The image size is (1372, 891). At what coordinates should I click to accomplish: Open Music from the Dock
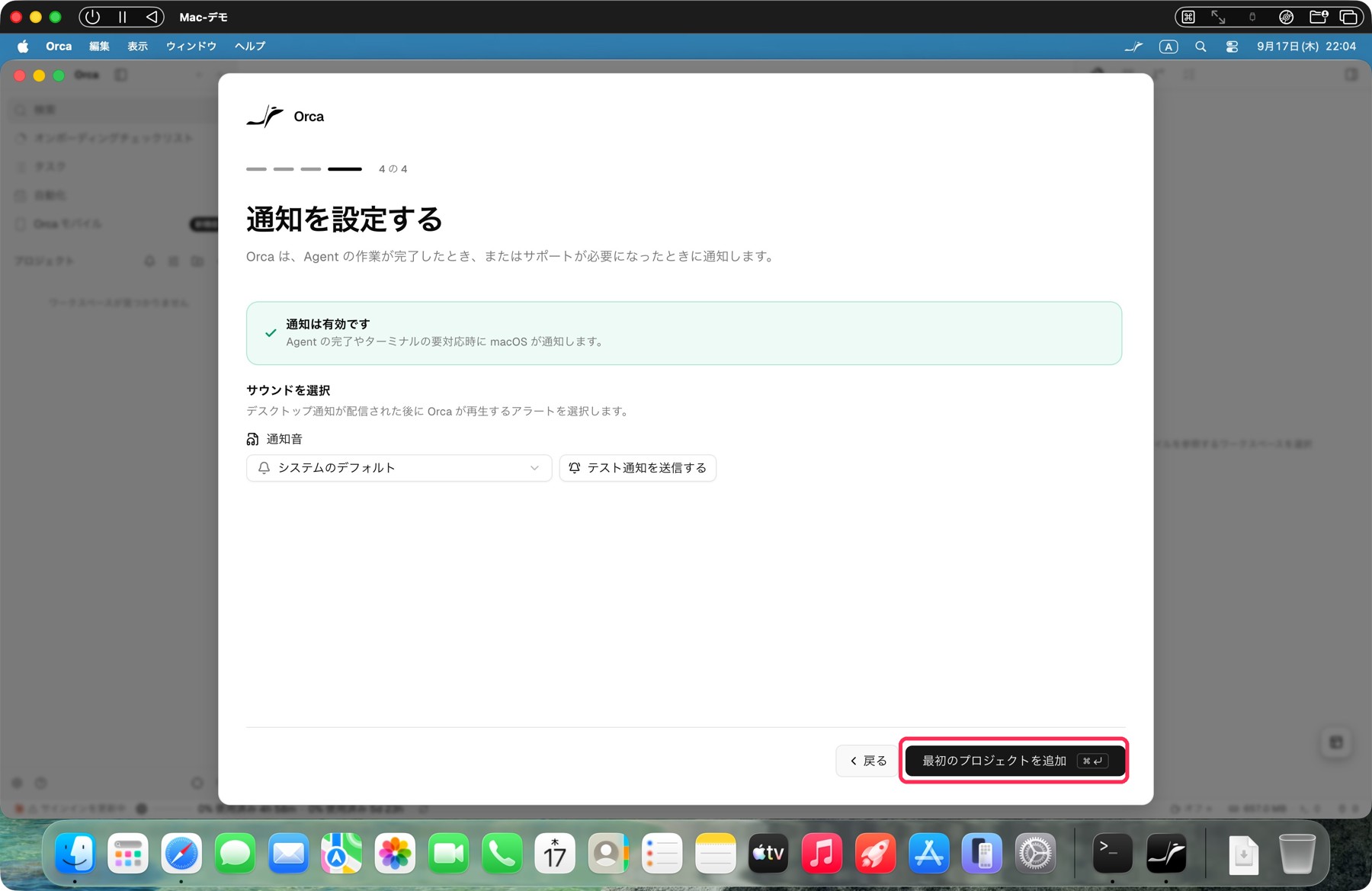click(822, 854)
